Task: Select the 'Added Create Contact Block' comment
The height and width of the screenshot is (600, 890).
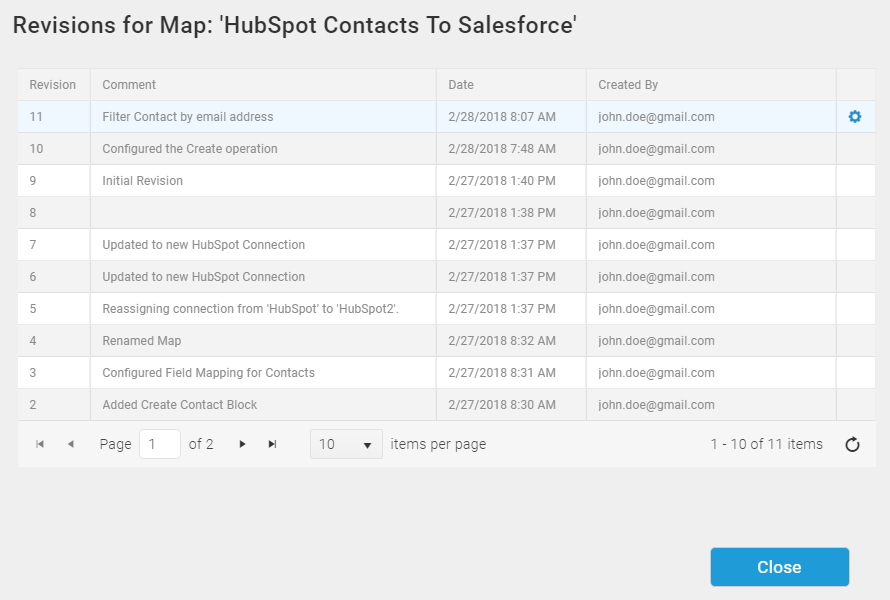Action: click(180, 405)
